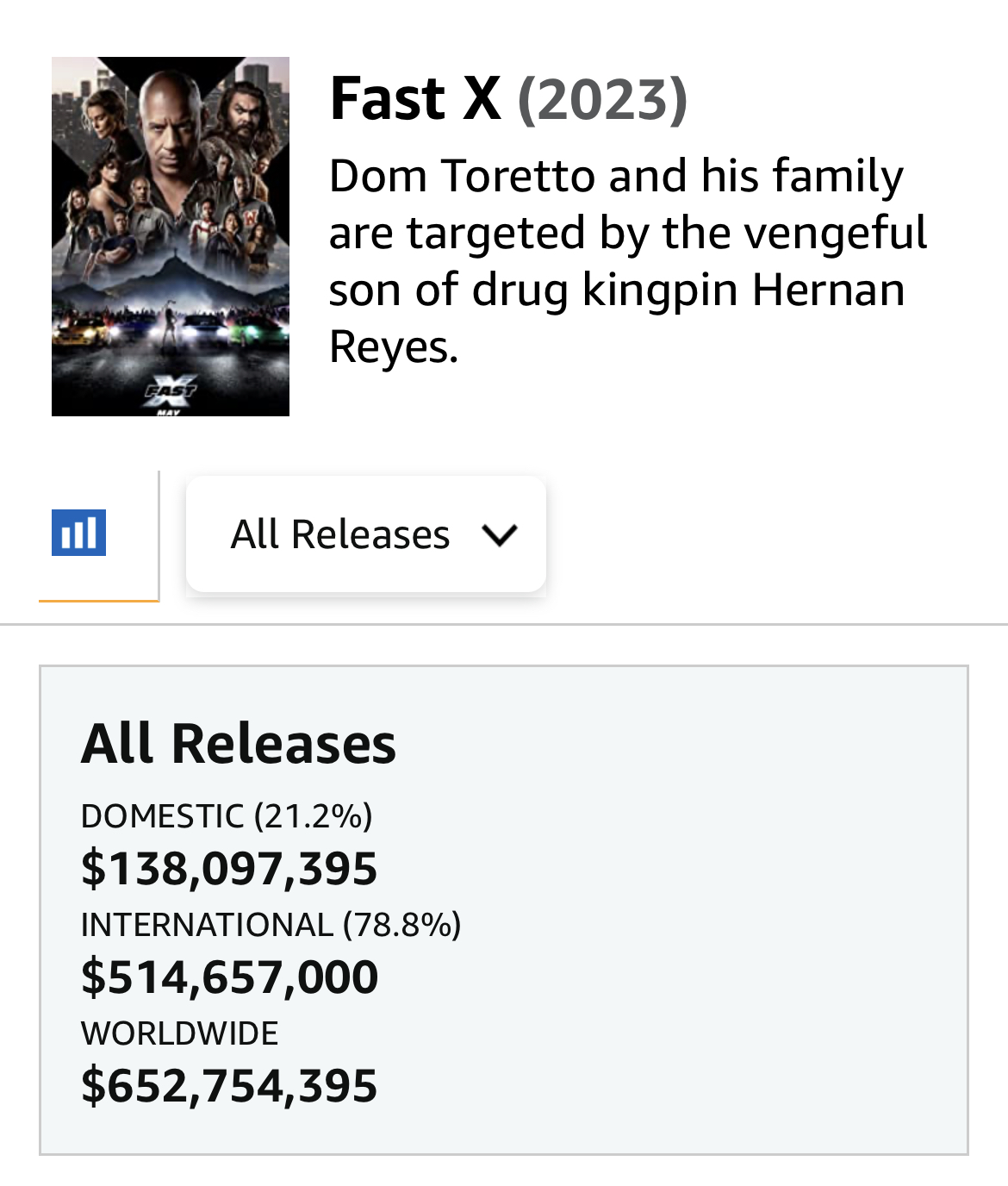Click the $138,097,395 domestic gross
Viewport: 1008px width, 1186px height.
coord(229,868)
